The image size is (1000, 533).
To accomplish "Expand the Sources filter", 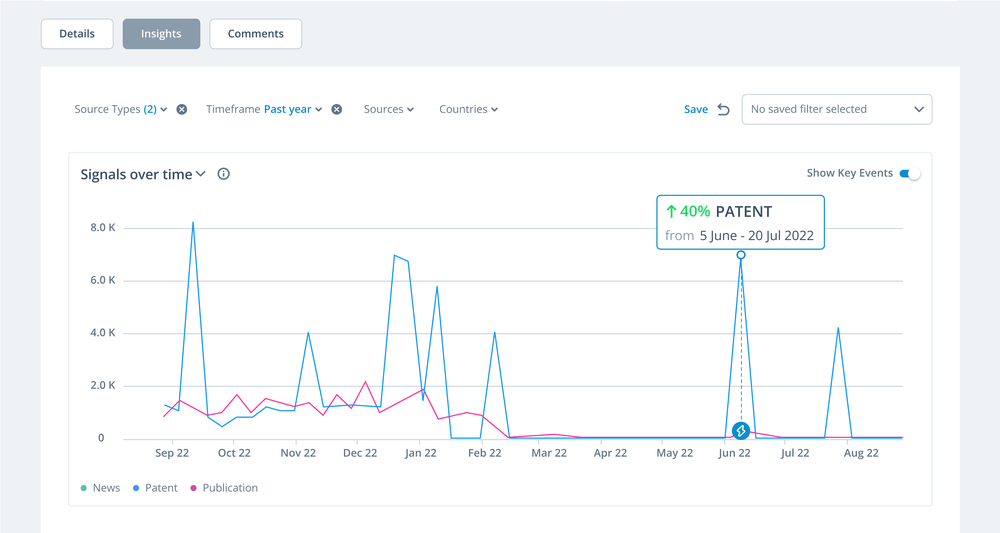I will pyautogui.click(x=388, y=109).
